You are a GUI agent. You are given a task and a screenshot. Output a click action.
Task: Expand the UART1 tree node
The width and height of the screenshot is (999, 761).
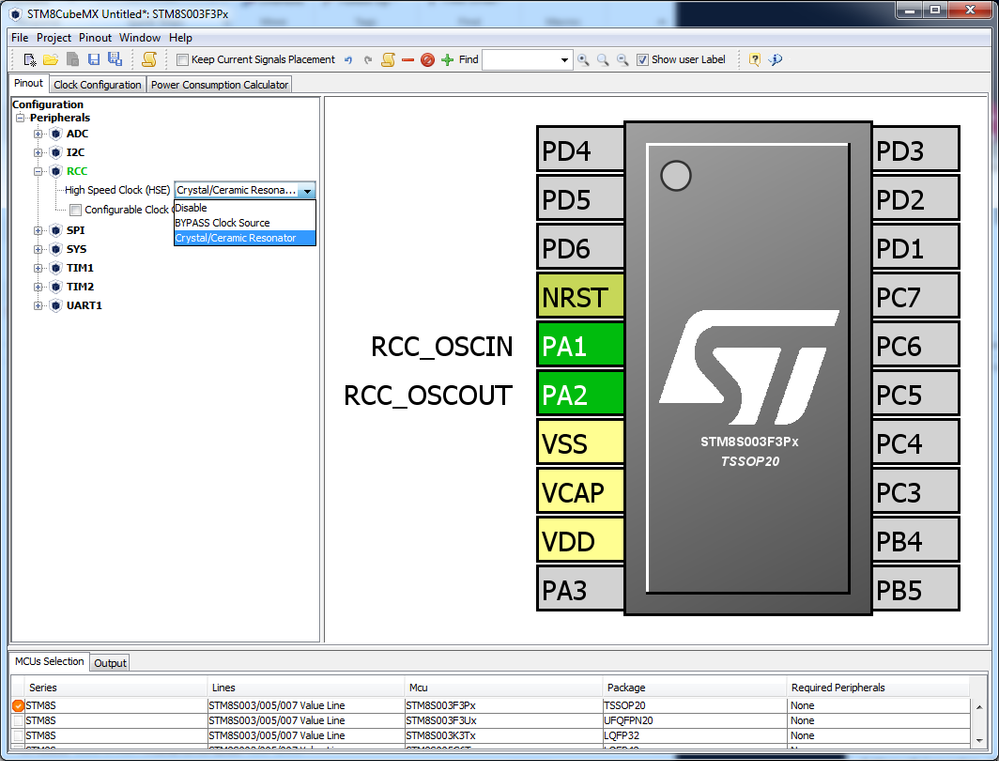38,306
